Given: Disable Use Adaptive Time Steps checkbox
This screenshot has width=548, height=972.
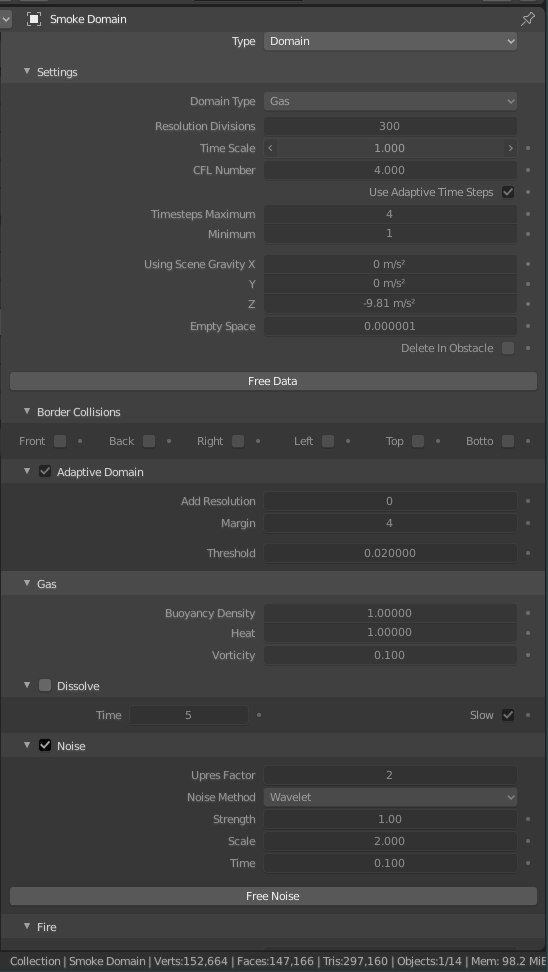Looking at the screenshot, I should 508,192.
